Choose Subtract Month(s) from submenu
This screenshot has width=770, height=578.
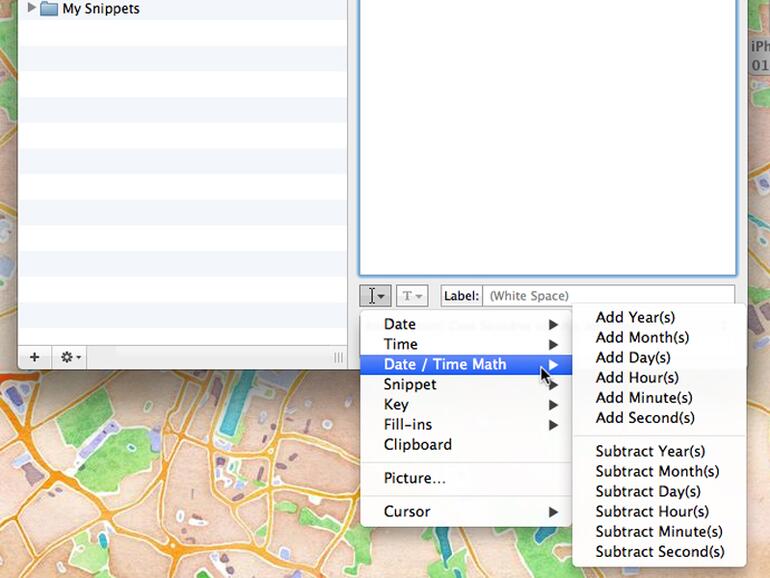(x=657, y=471)
